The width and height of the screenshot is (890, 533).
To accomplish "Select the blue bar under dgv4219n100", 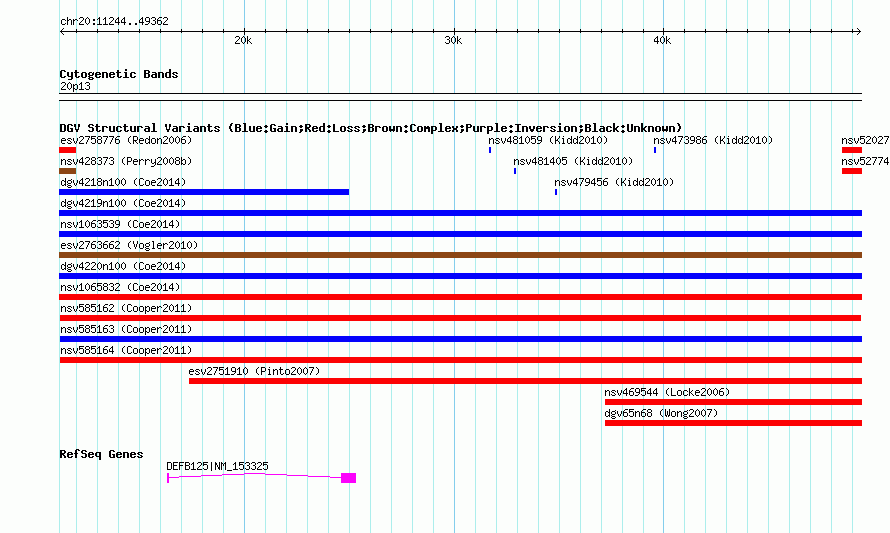I will 460,213.
